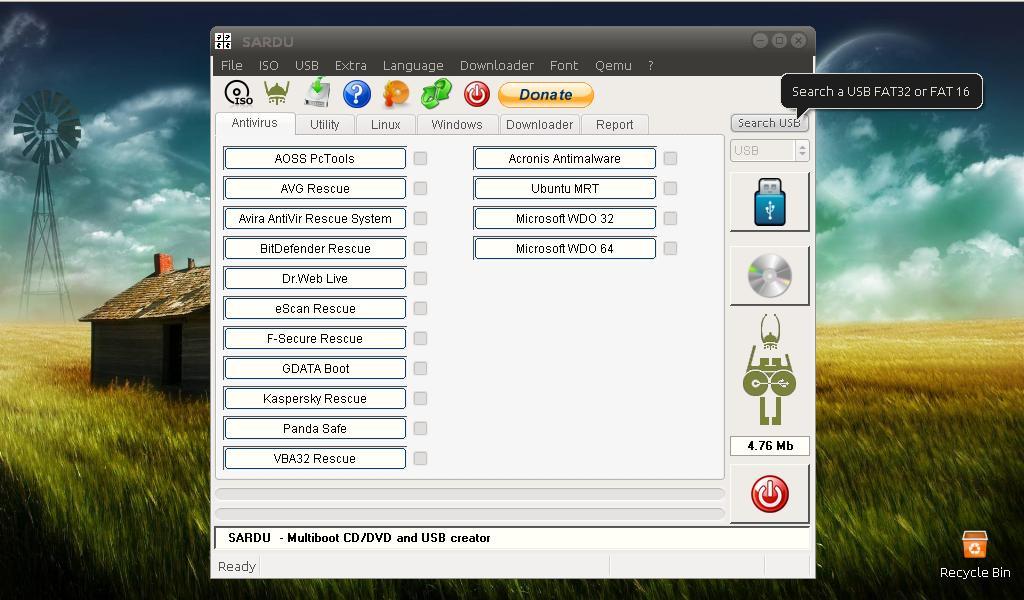Viewport: 1024px width, 600px height.
Task: Open the Language menu
Action: pos(413,65)
